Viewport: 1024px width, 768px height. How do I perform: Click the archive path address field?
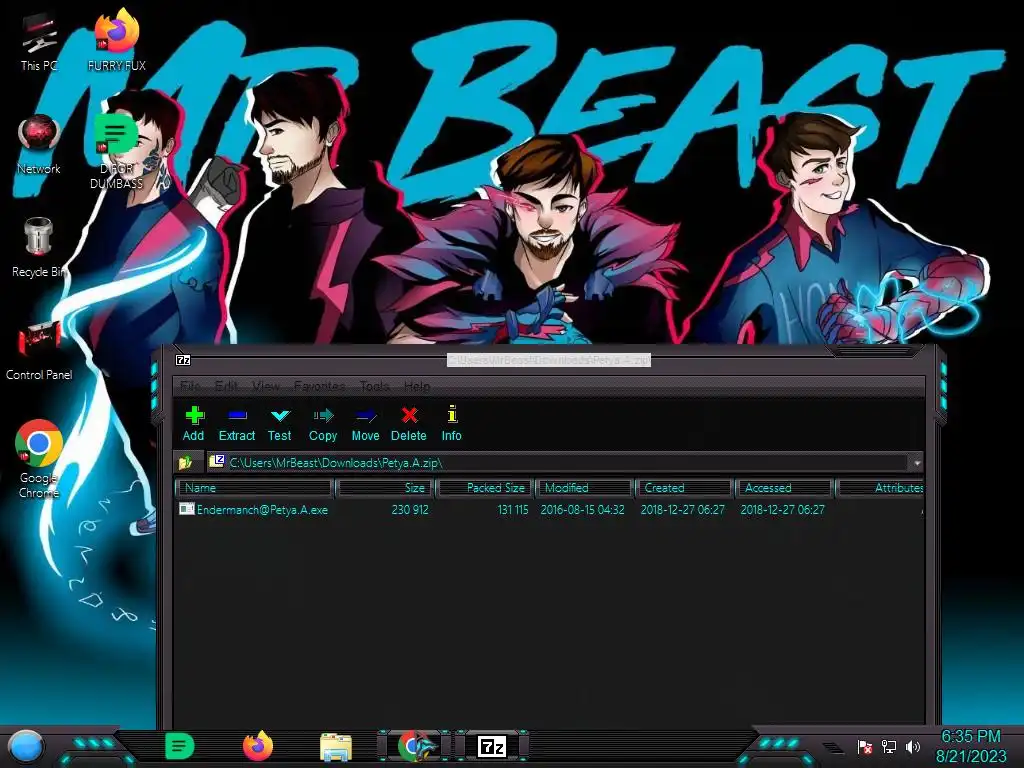(x=559, y=462)
